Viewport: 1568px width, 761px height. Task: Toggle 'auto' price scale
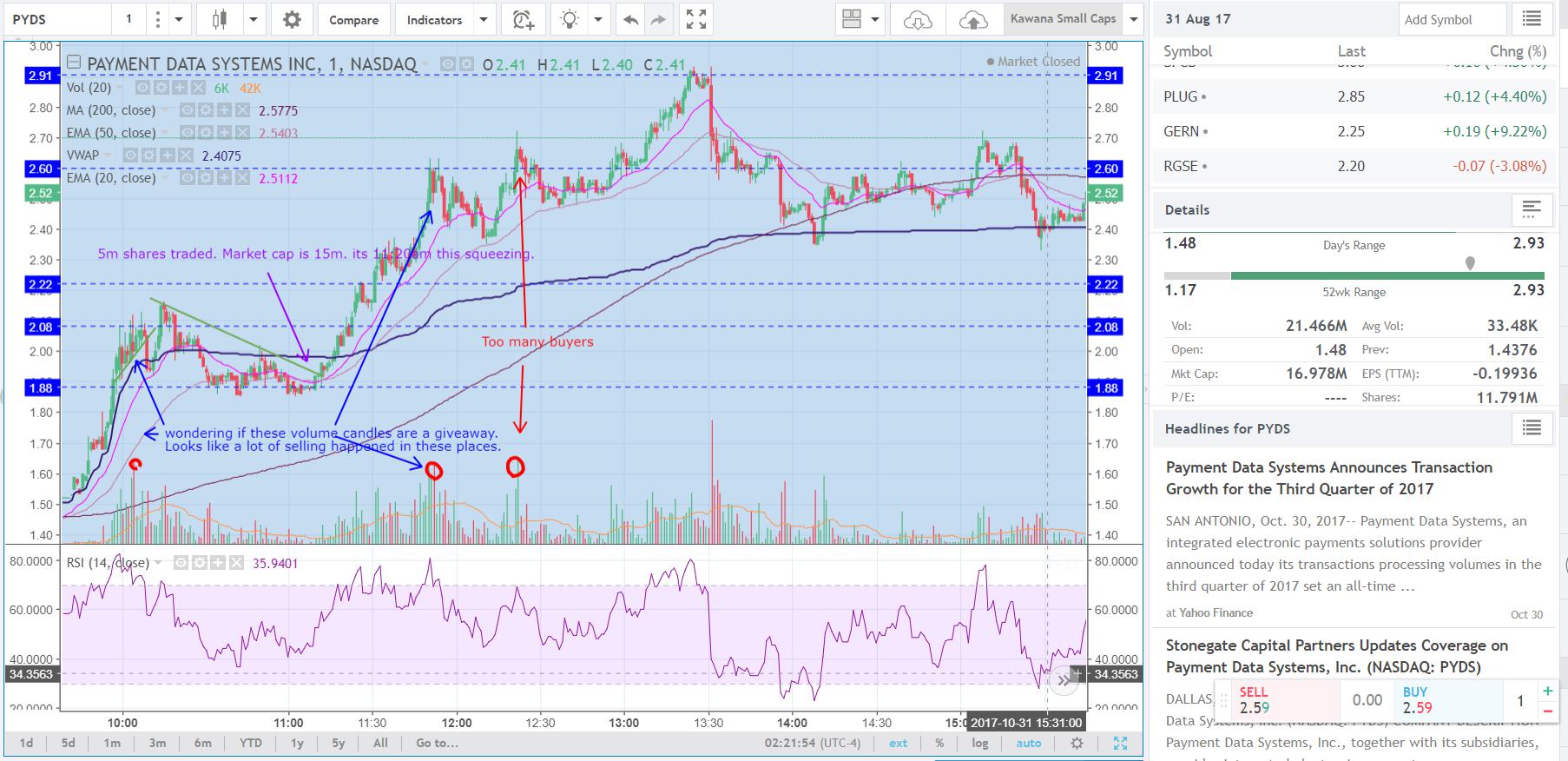1029,743
